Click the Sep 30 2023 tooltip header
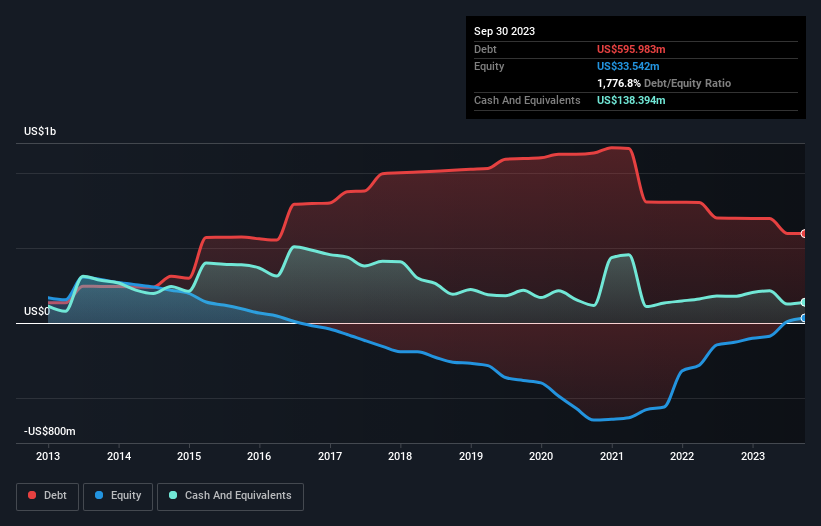This screenshot has height=526, width=821. (x=504, y=31)
